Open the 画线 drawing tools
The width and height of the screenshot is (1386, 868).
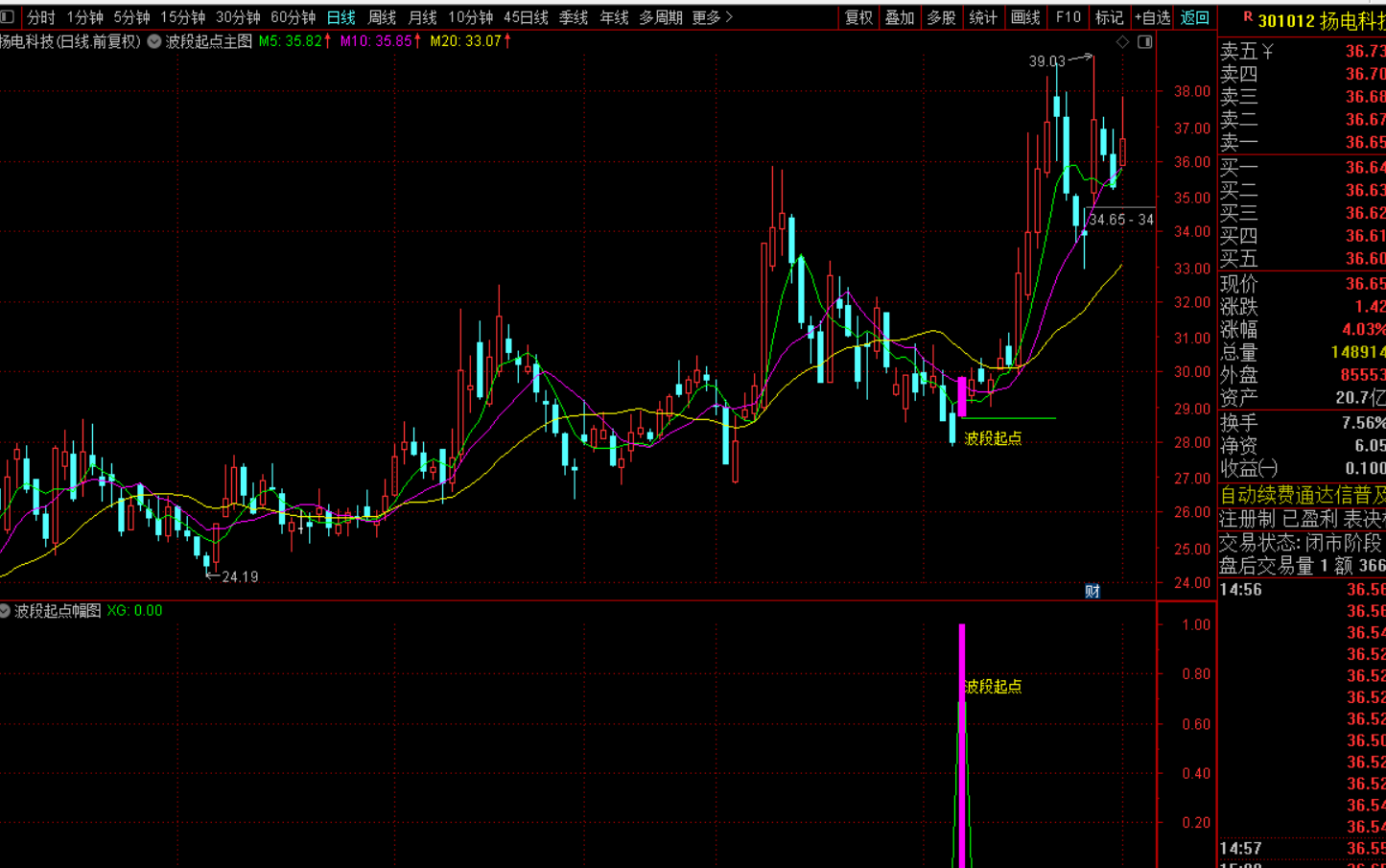click(1025, 17)
